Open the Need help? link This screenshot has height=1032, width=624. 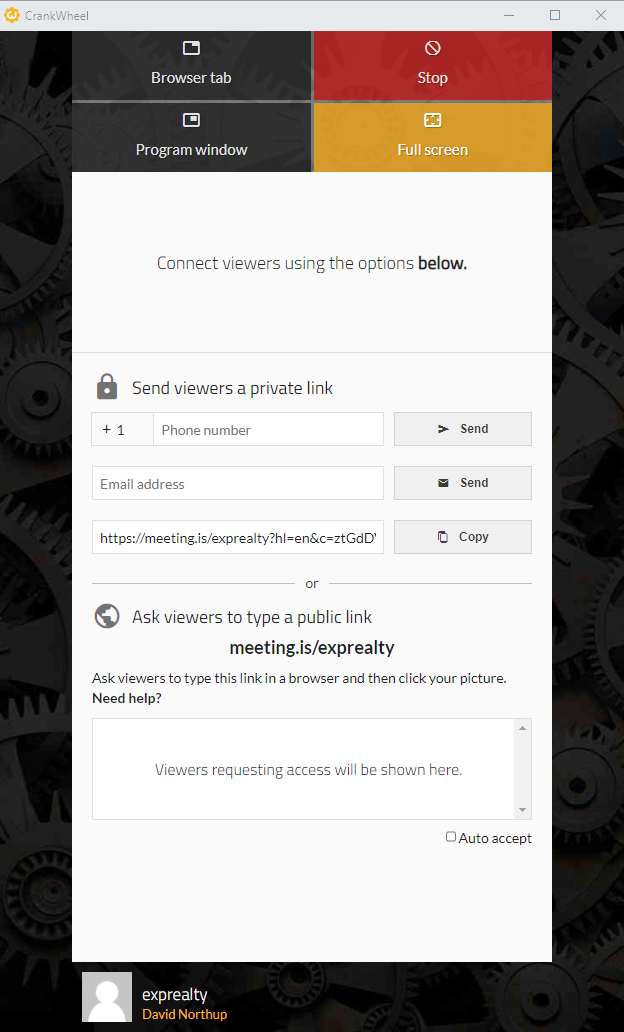point(127,698)
